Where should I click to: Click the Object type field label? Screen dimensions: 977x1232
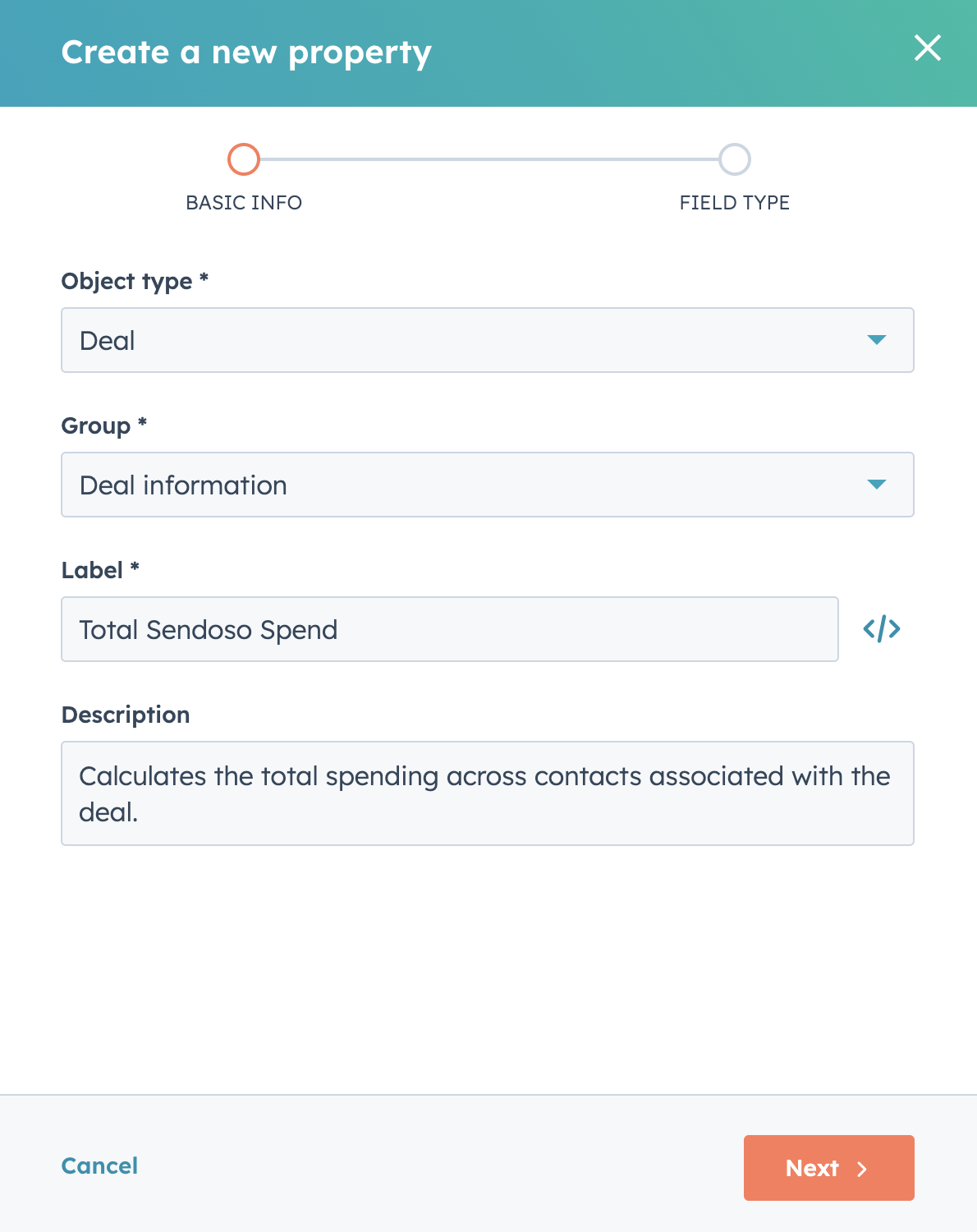(x=135, y=282)
